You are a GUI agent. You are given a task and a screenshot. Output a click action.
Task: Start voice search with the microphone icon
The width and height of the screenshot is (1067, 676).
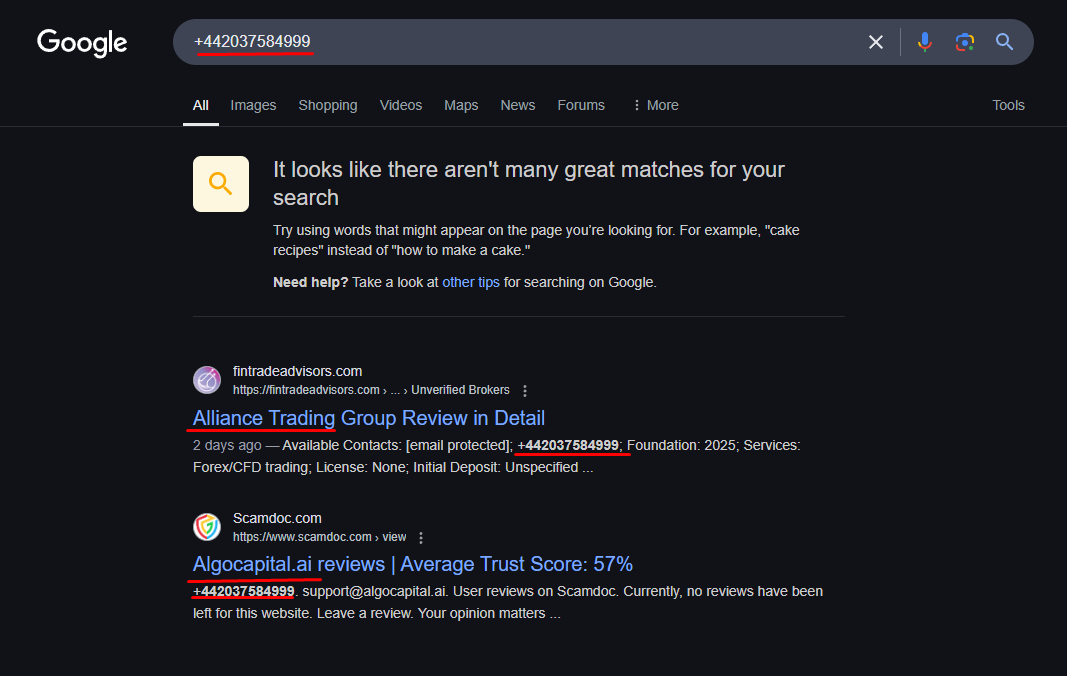(x=924, y=42)
